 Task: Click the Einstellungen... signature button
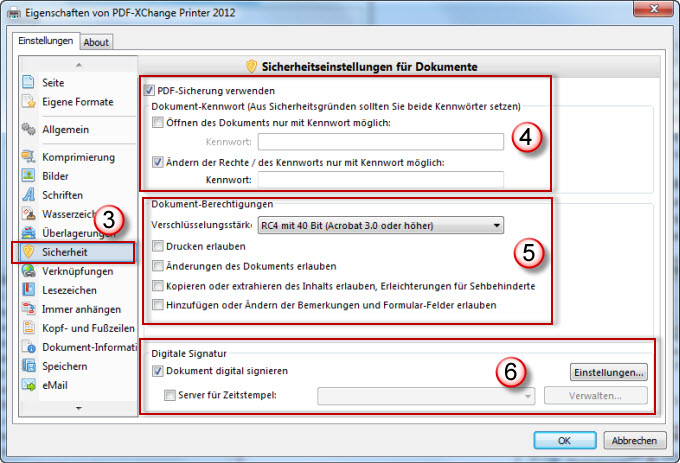coord(608,372)
